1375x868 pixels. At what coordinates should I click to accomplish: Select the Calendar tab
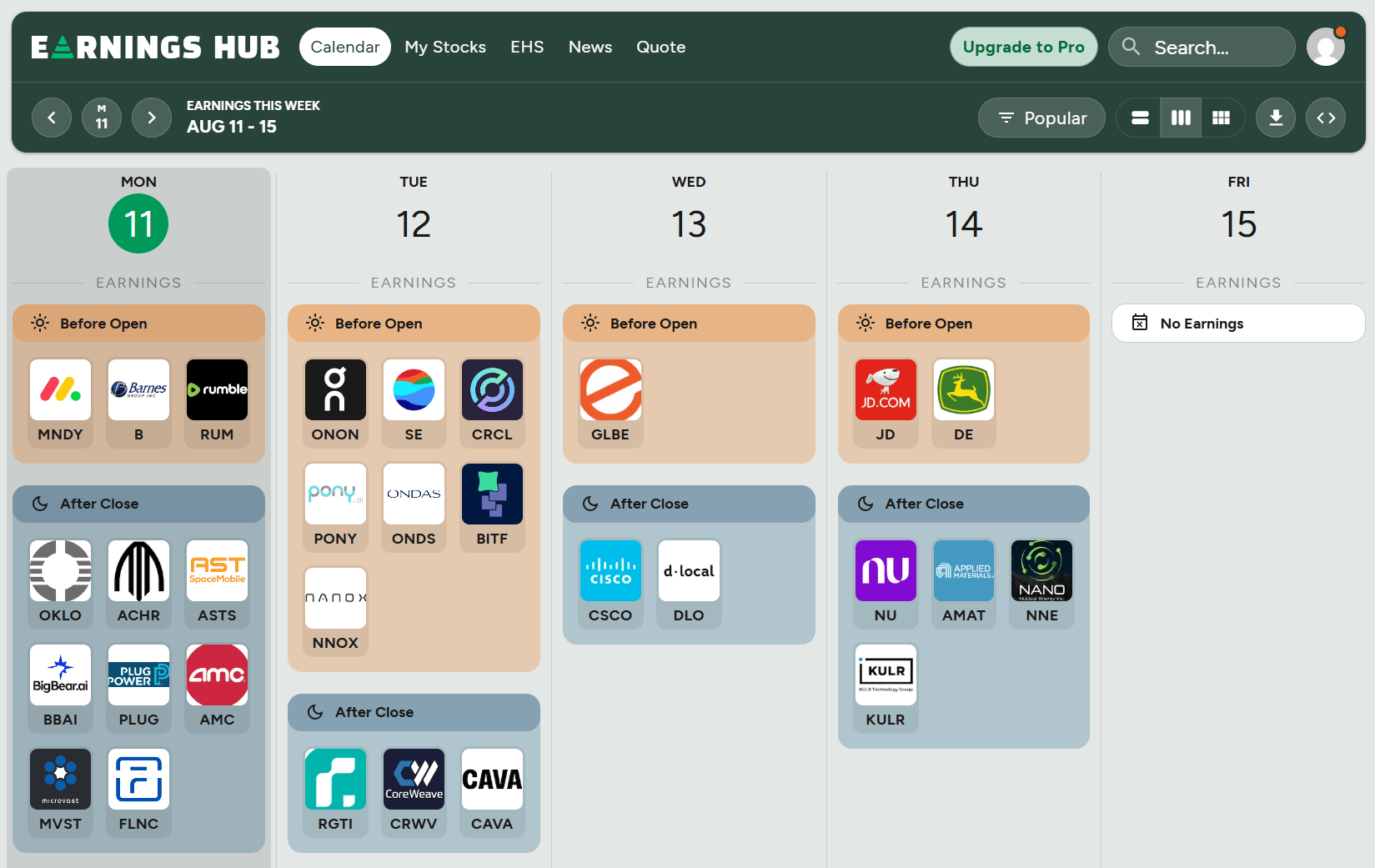345,47
